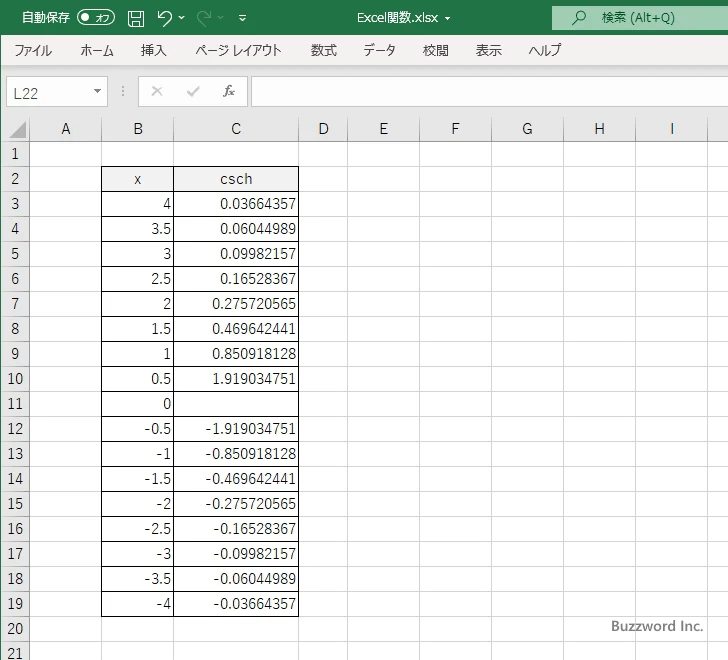Select the cell containing -0.03664357
The image size is (728, 660).
click(x=236, y=604)
